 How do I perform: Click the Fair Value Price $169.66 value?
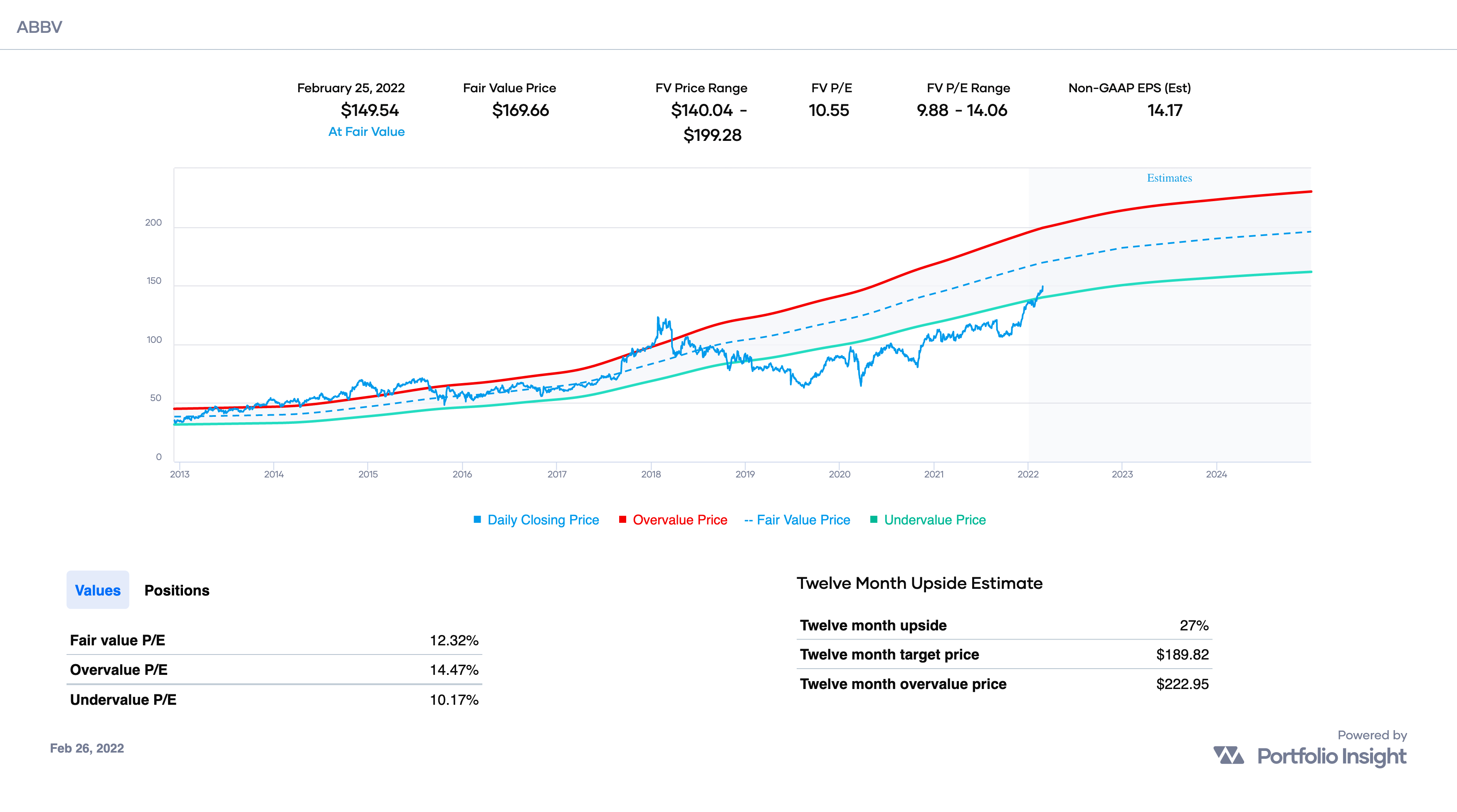click(520, 110)
